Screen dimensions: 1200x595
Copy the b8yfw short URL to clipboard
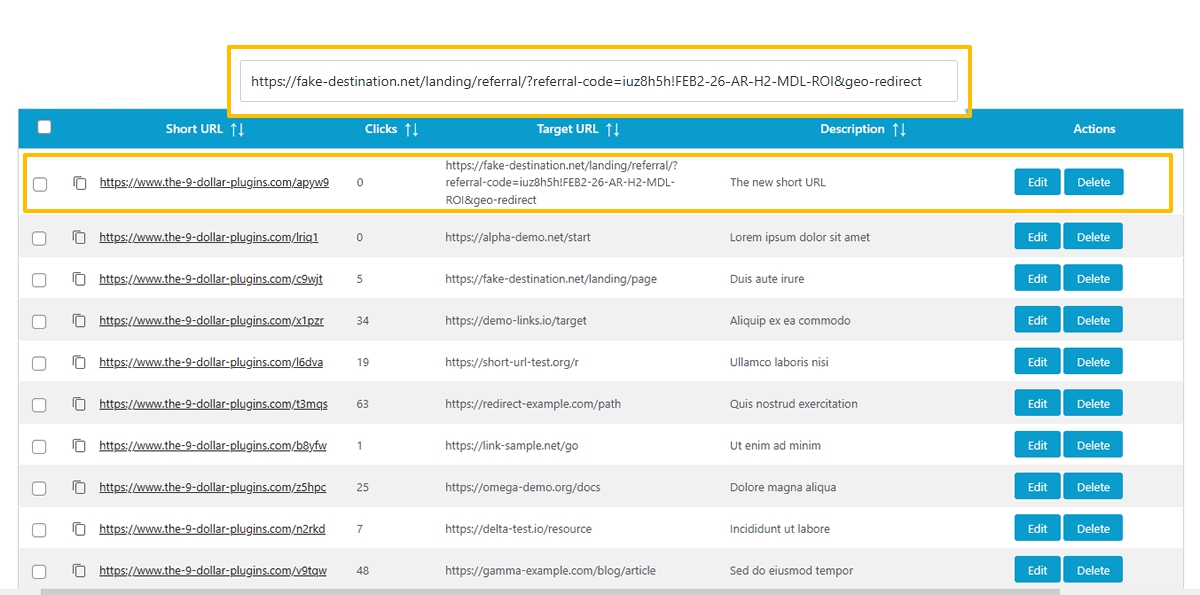pyautogui.click(x=79, y=444)
